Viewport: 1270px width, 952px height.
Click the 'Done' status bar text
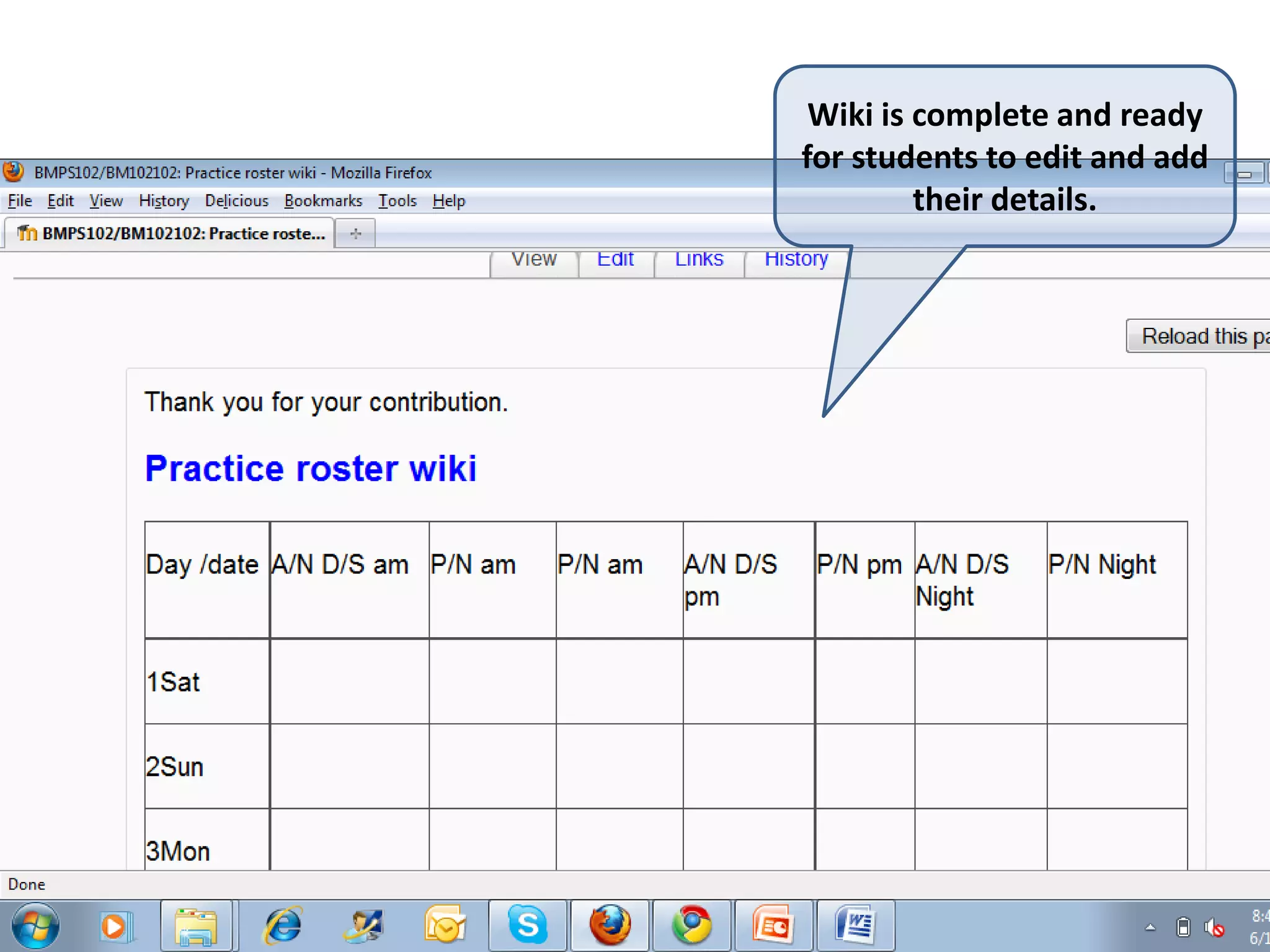tap(27, 884)
